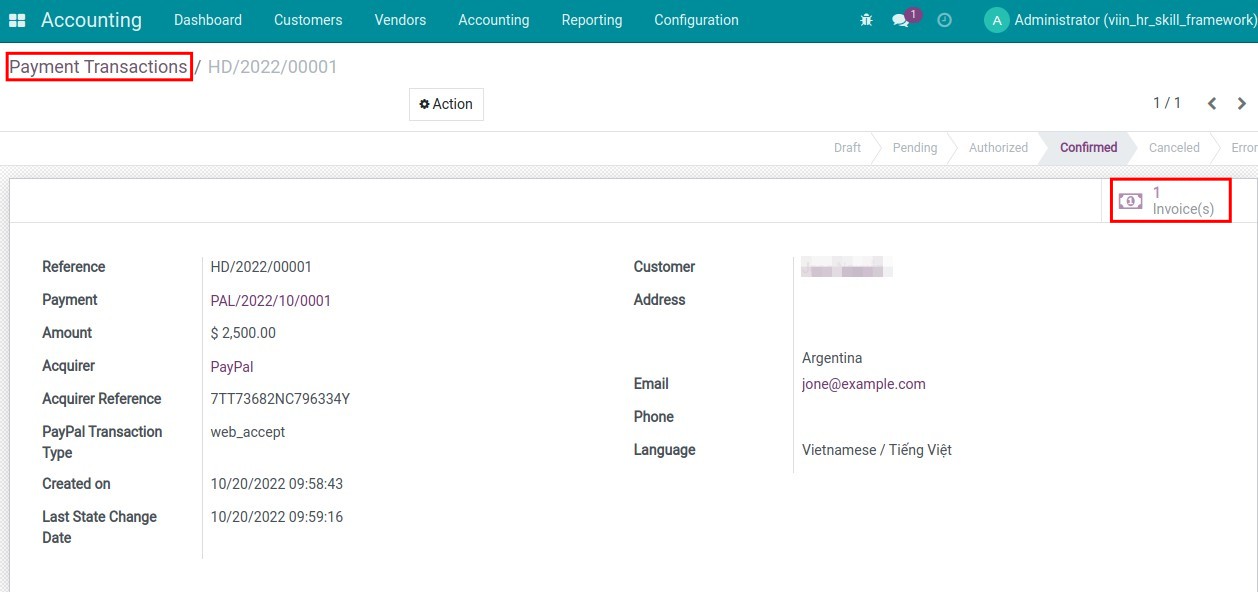
Task: Open the Action gear menu
Action: click(445, 103)
